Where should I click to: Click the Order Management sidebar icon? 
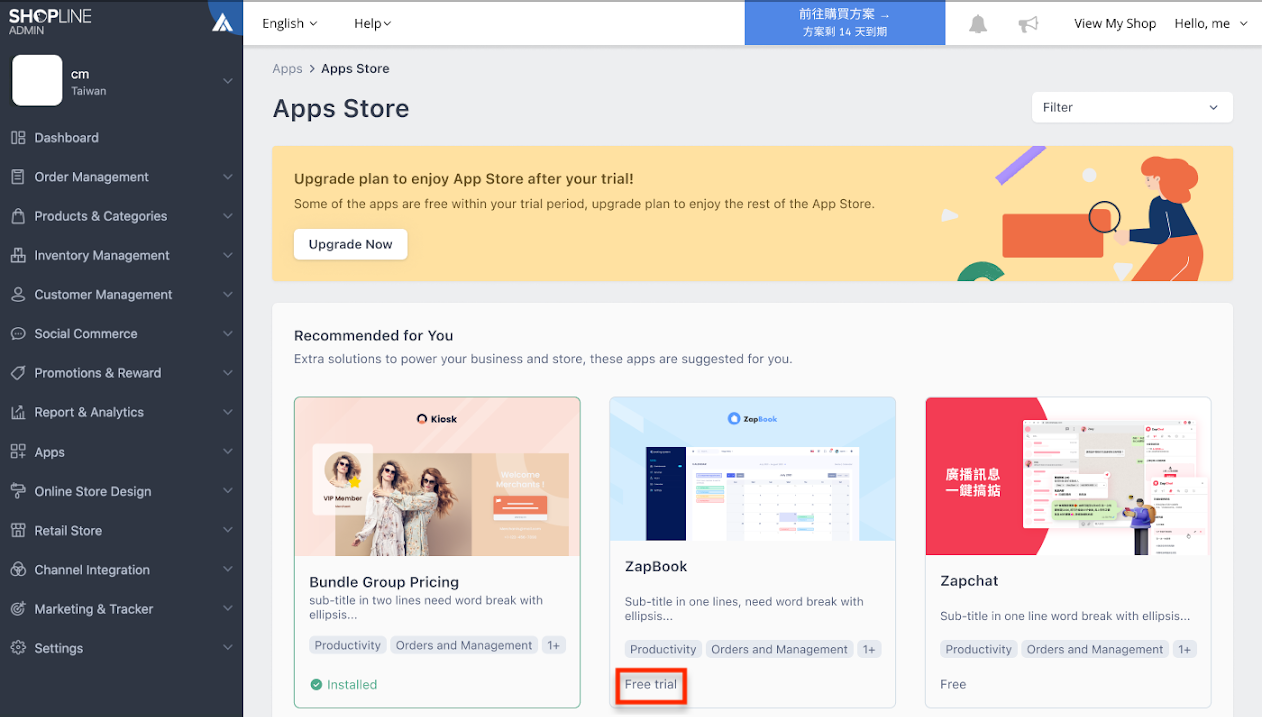coord(18,177)
